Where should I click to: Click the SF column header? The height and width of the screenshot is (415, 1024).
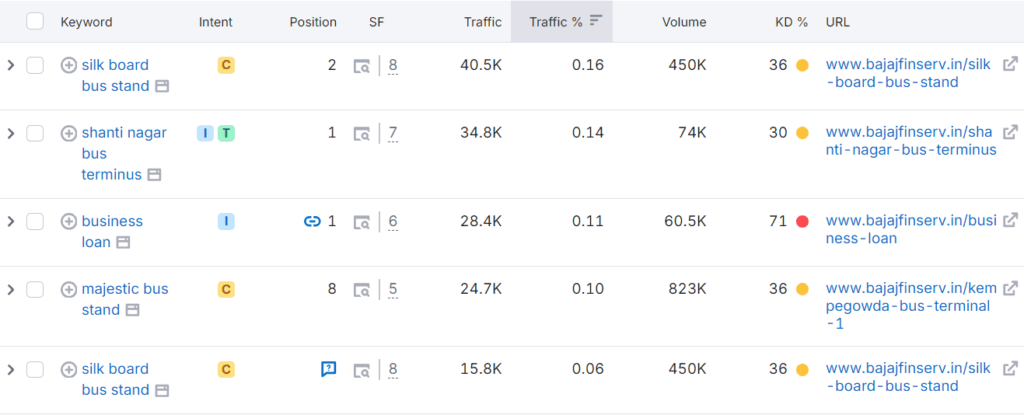pyautogui.click(x=376, y=22)
